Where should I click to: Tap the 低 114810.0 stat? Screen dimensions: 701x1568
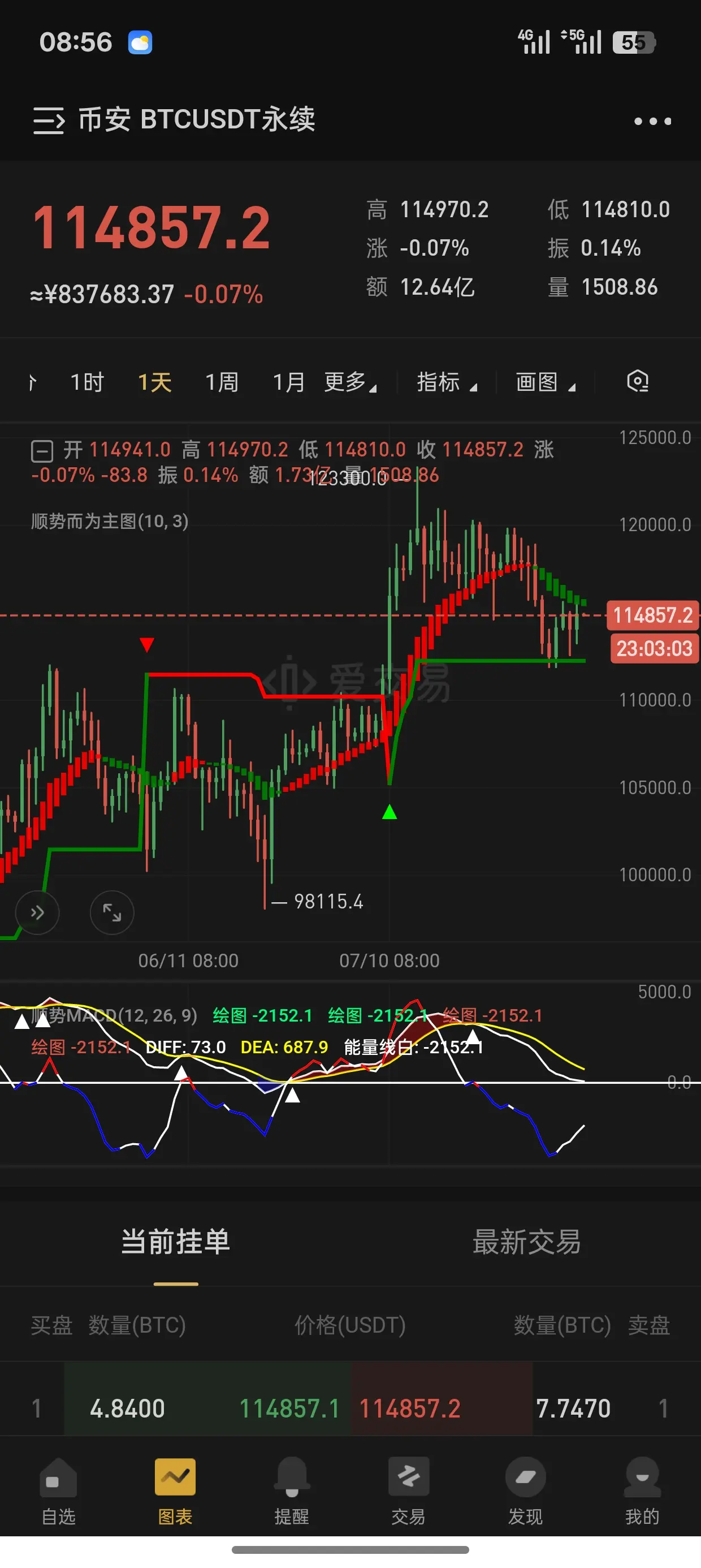pyautogui.click(x=608, y=209)
